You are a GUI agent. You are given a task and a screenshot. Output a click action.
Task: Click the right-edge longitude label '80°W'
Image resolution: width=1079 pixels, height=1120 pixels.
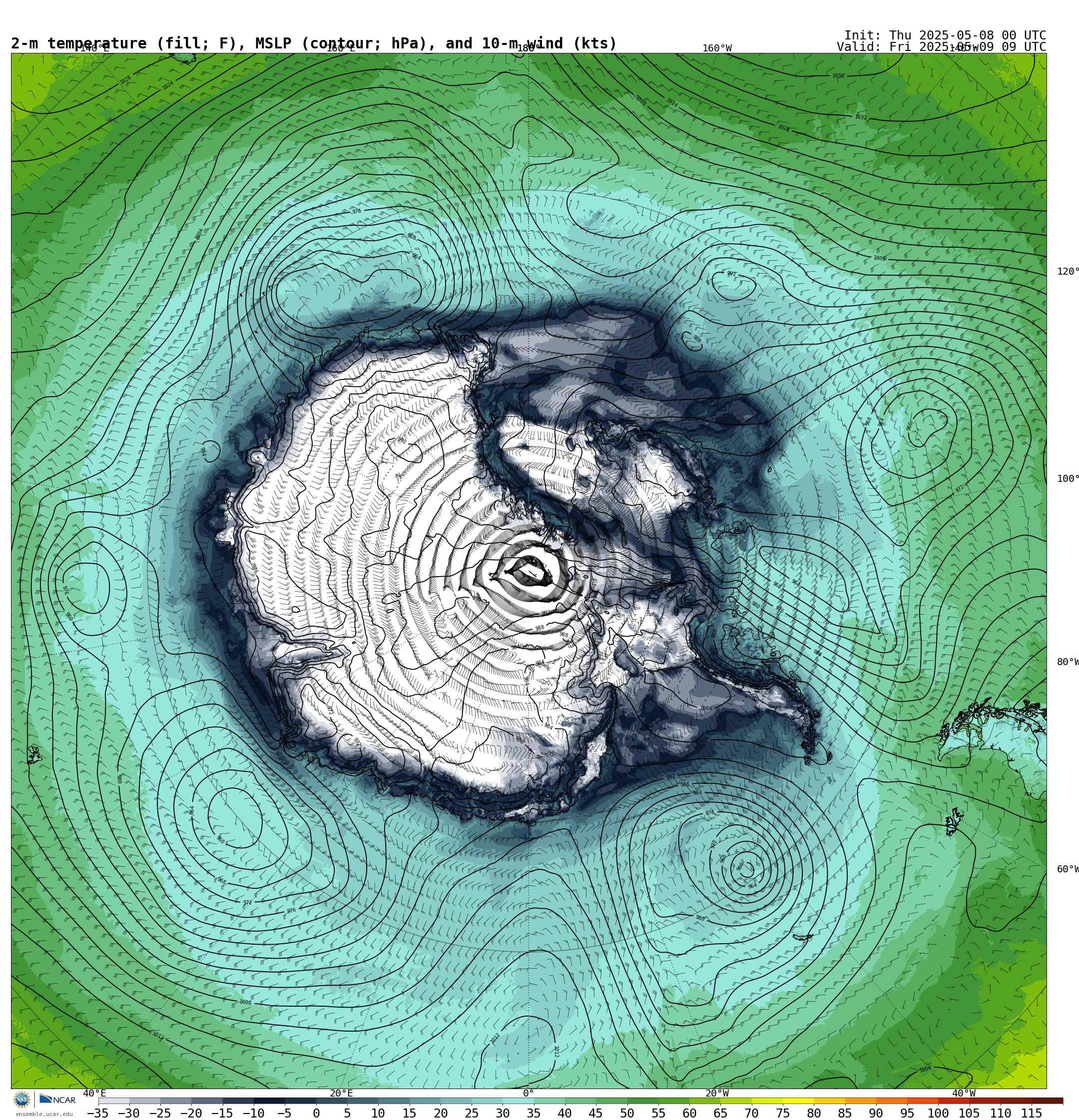tap(1068, 662)
